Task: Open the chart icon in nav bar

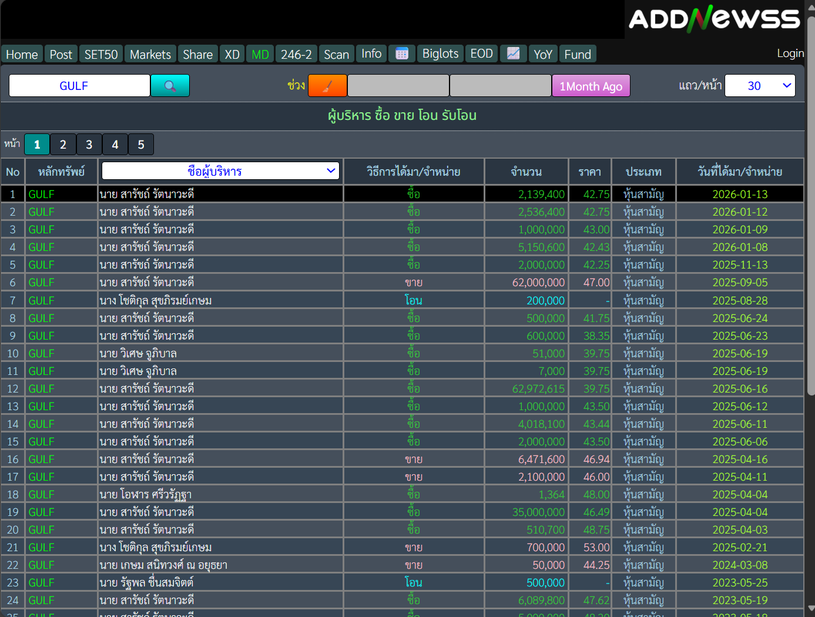Action: 513,54
